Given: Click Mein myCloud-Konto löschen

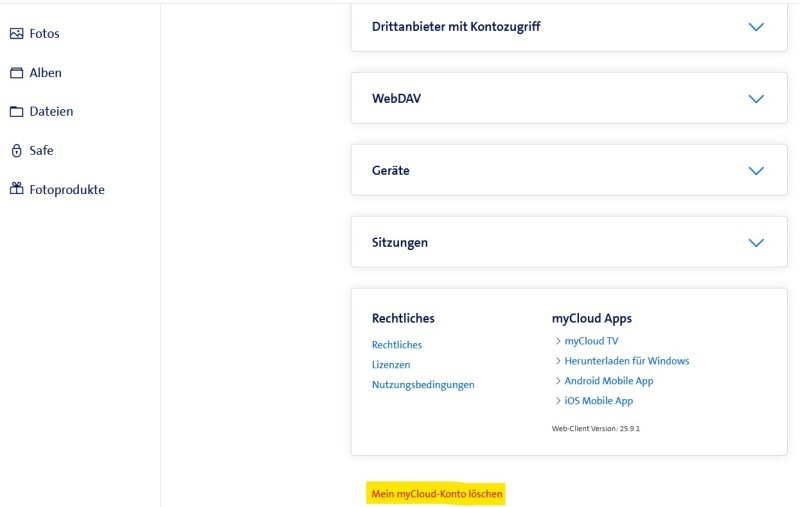Looking at the screenshot, I should tap(437, 494).
